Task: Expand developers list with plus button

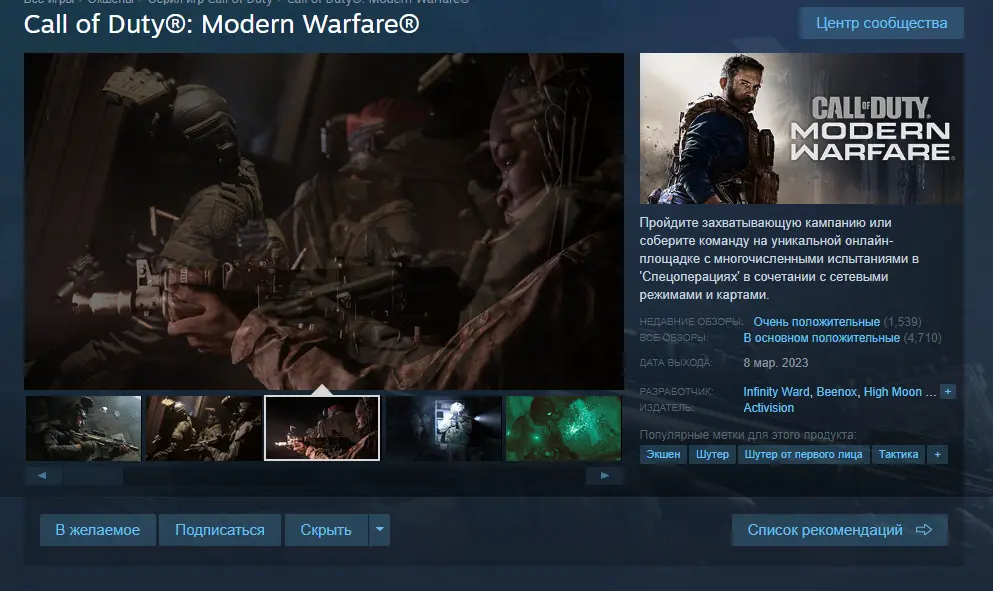Action: (947, 391)
